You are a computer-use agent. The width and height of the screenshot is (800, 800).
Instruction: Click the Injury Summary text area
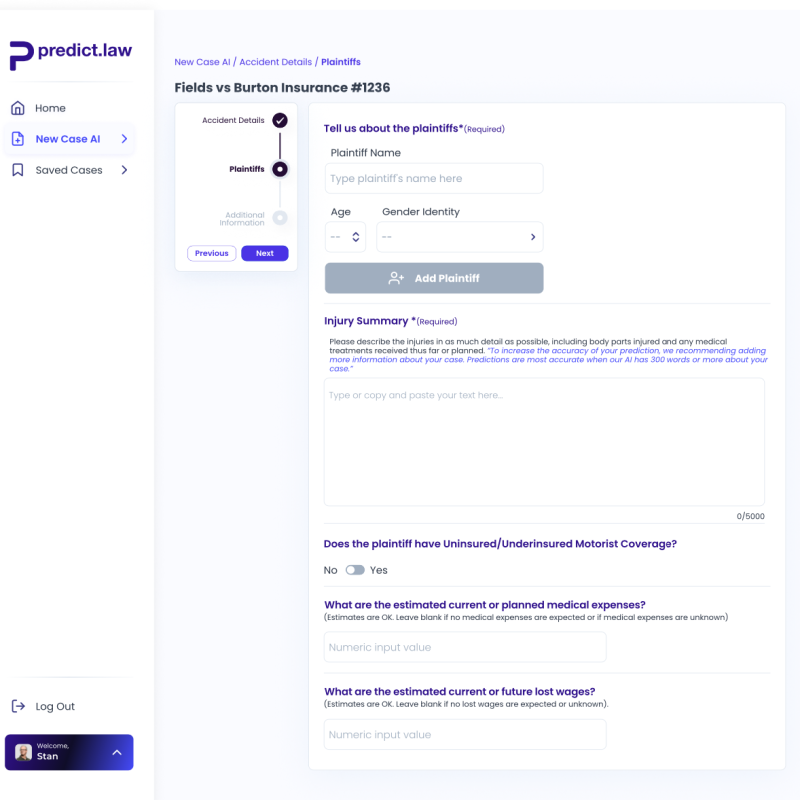(544, 442)
